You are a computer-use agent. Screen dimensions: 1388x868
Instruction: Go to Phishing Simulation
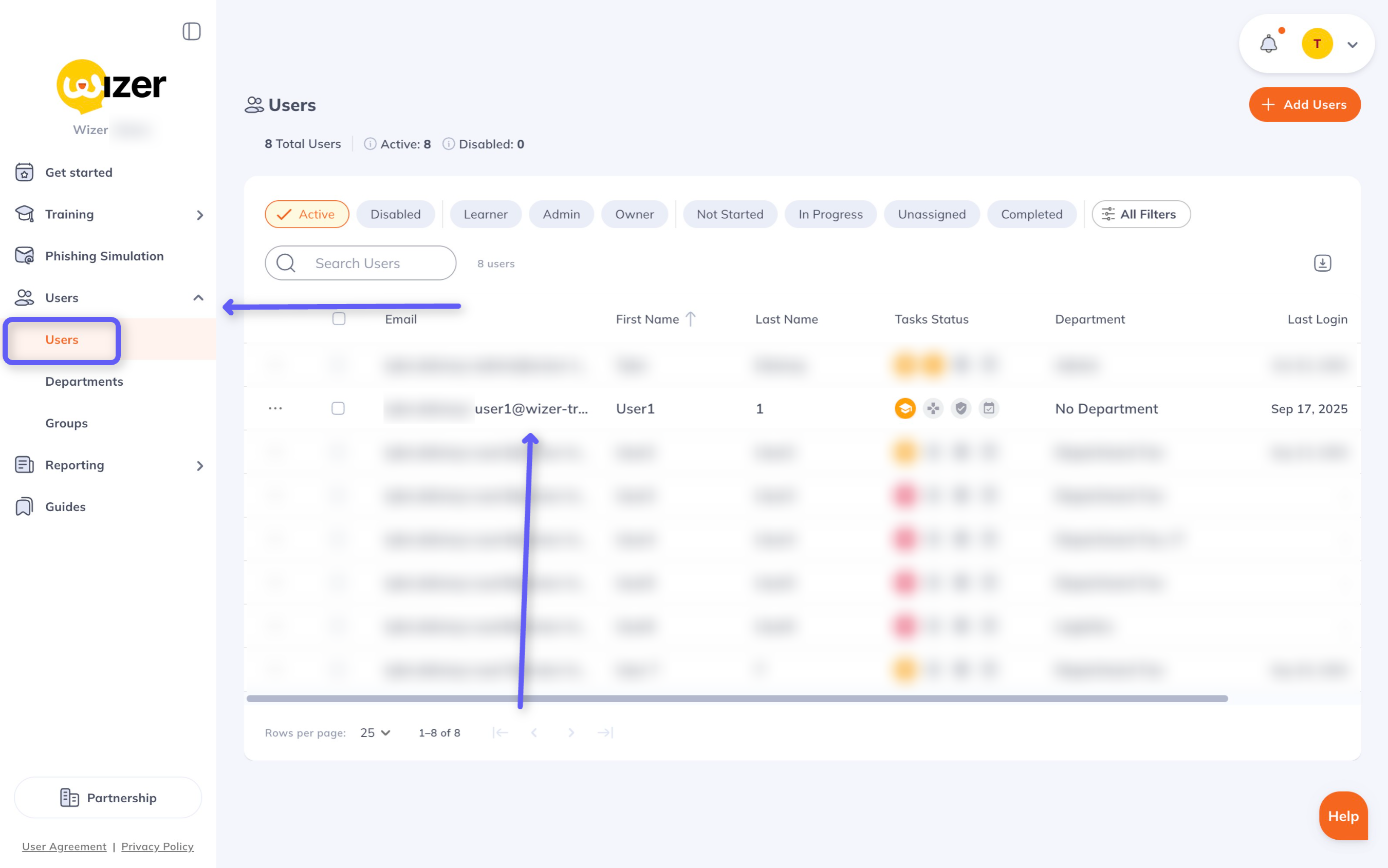tap(104, 256)
